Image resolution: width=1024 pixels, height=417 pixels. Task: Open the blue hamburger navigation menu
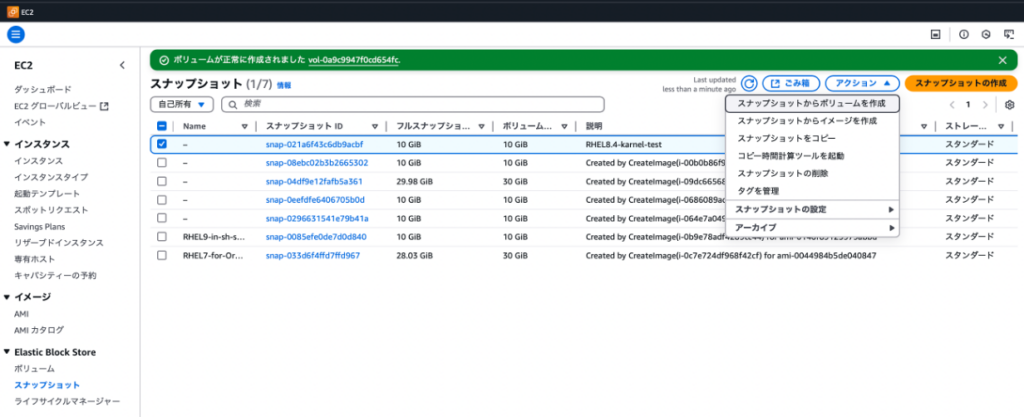[16, 34]
